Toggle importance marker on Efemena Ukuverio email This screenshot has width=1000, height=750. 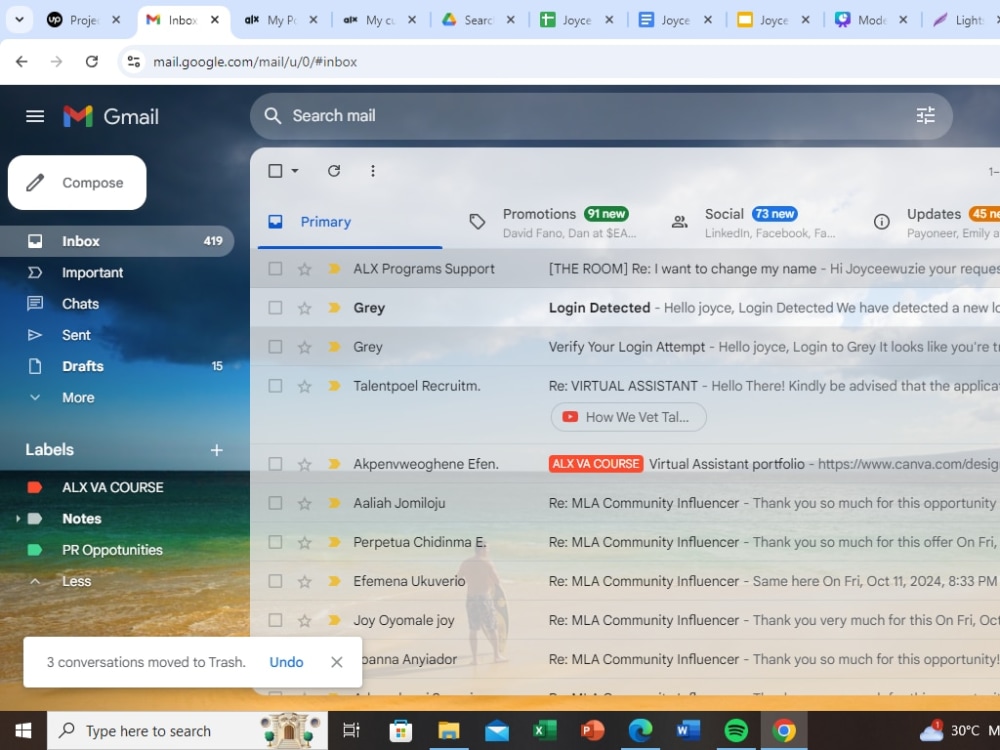pyautogui.click(x=334, y=581)
